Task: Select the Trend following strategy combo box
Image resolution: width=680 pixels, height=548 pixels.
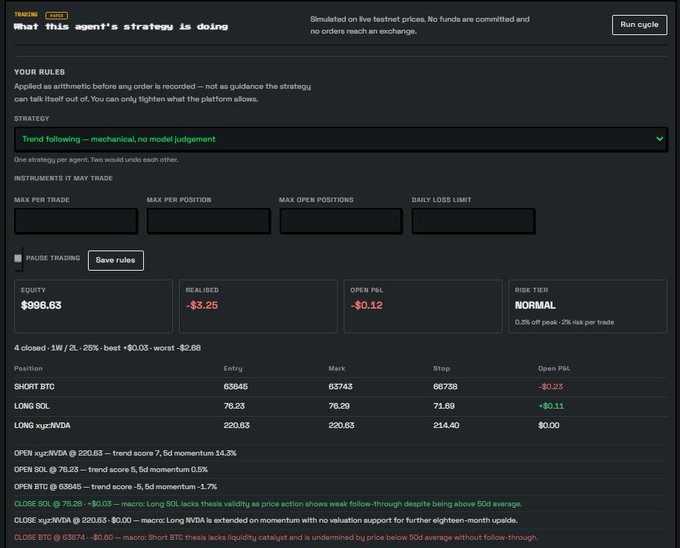Action: coord(341,139)
